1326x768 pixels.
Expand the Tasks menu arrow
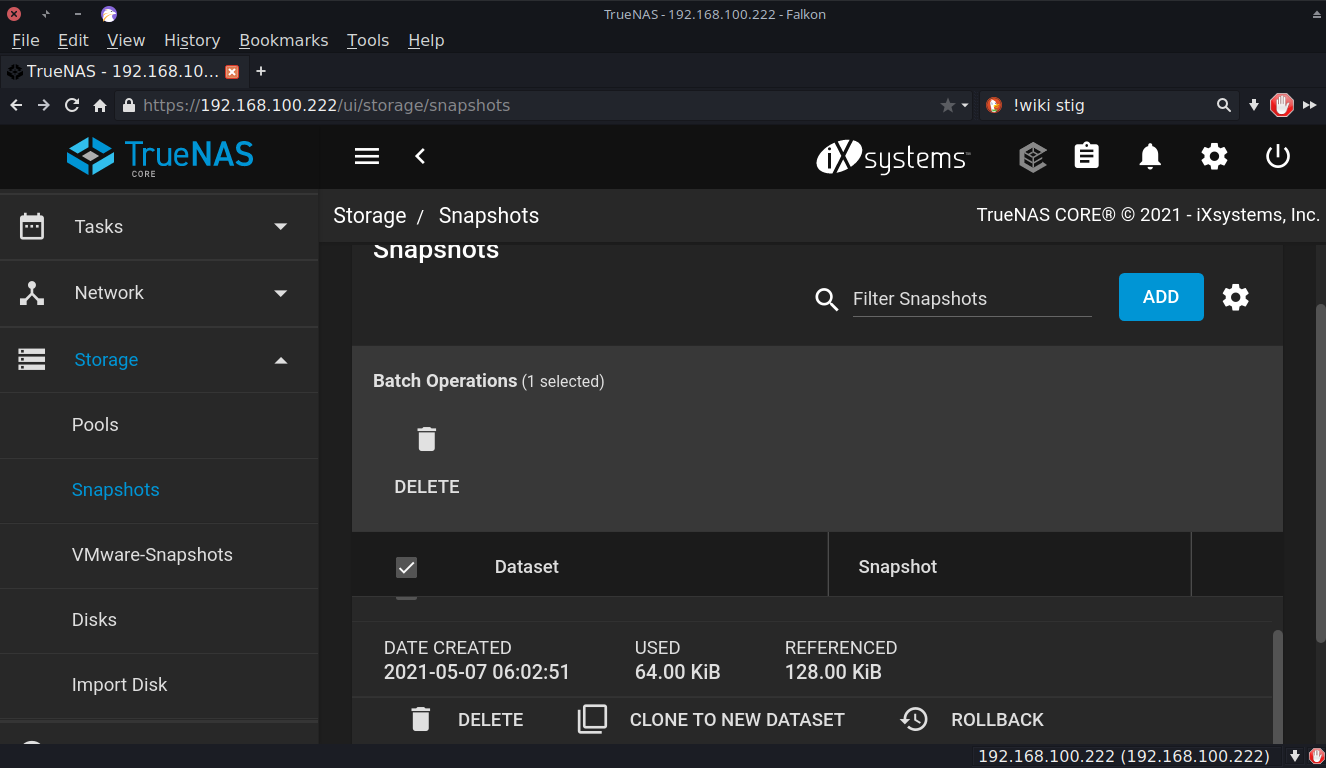coord(281,227)
